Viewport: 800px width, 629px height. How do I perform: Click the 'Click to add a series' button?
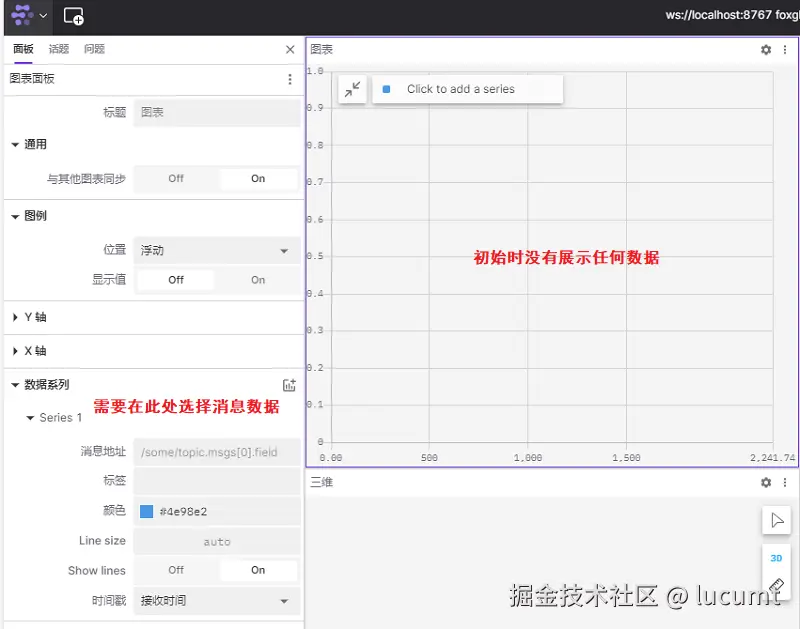tap(467, 88)
